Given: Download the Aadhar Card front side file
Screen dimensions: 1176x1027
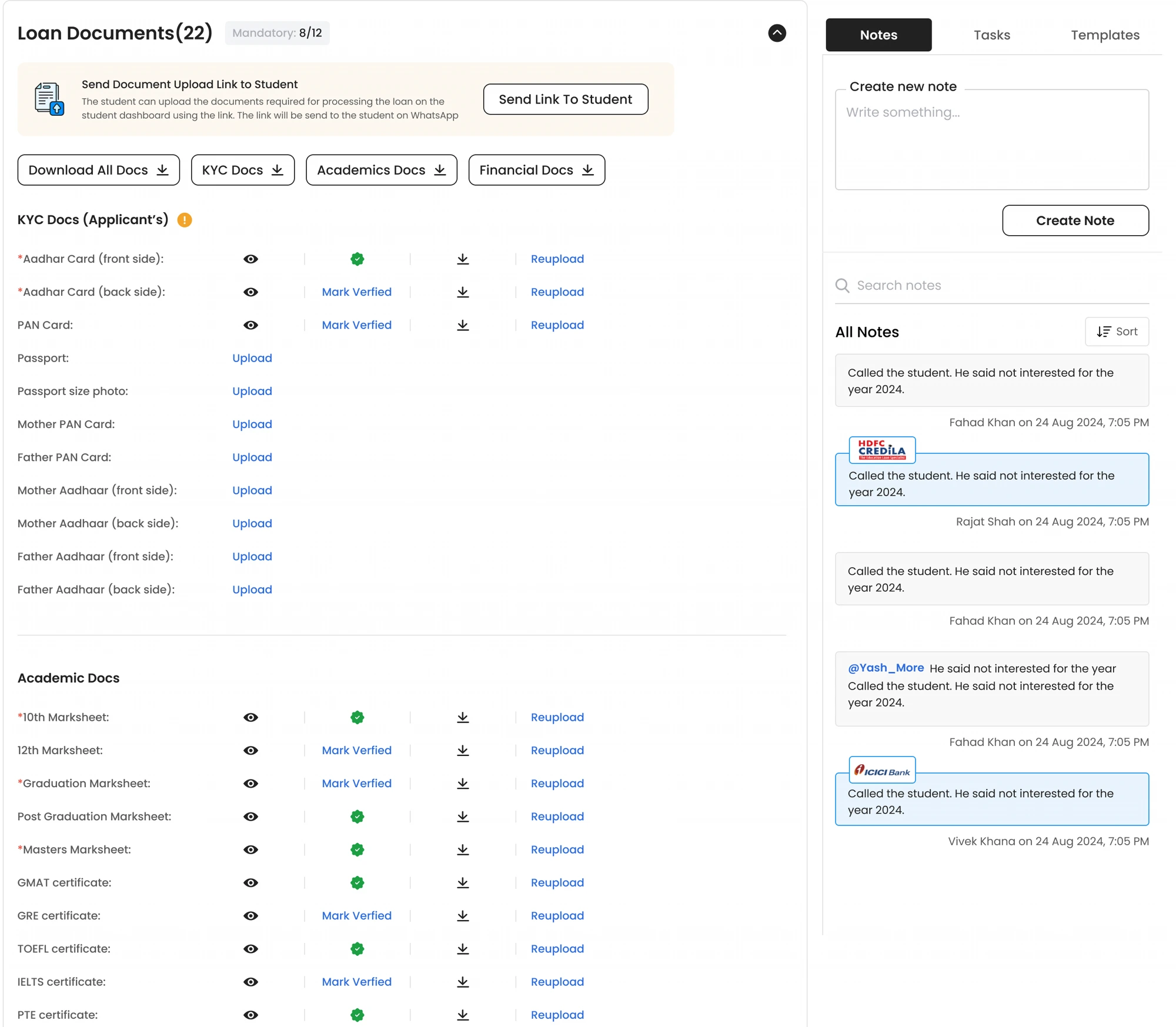Looking at the screenshot, I should (463, 259).
